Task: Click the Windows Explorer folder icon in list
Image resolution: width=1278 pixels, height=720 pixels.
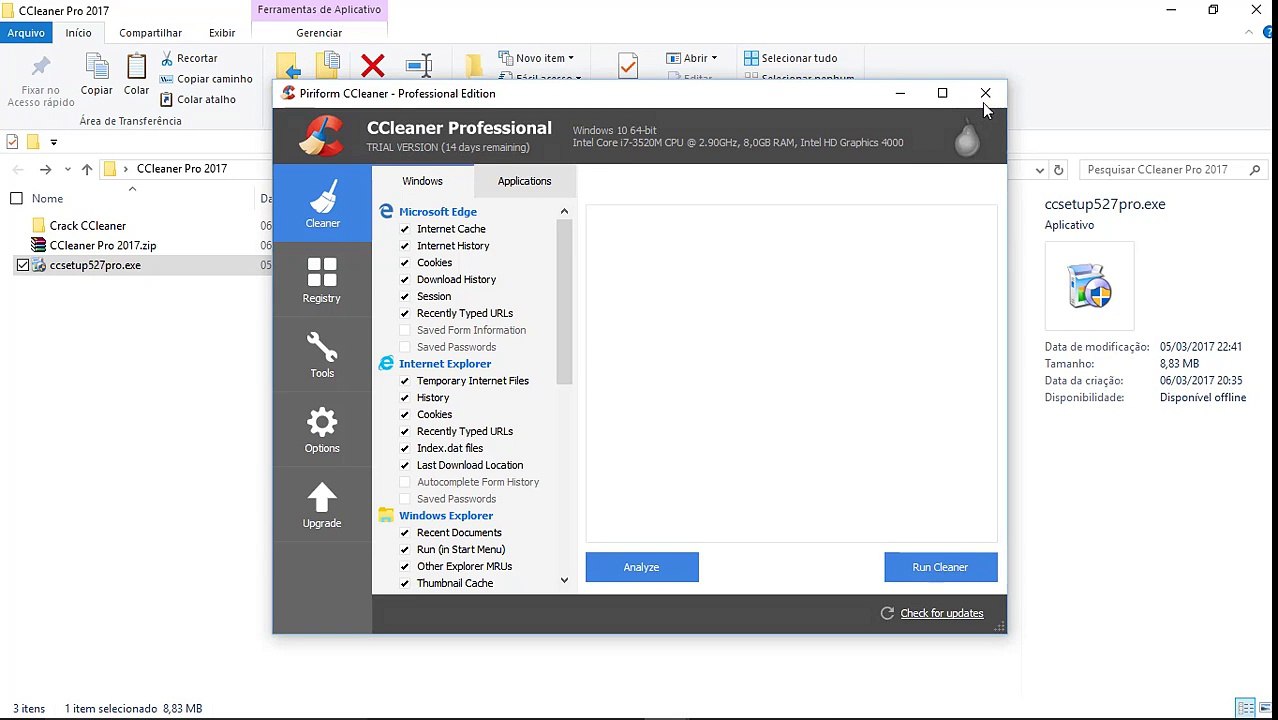Action: pyautogui.click(x=386, y=515)
